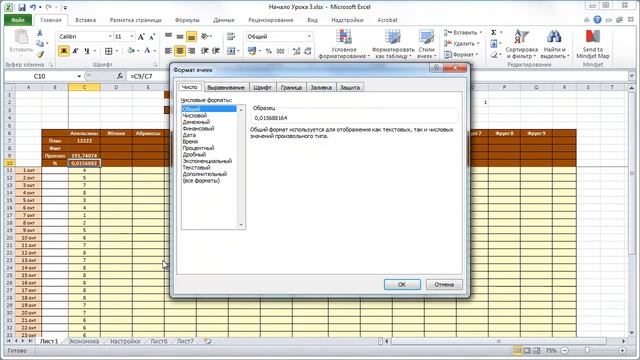Click the Merge and Center icon
Screen dimensions: 640x360
[231, 51]
